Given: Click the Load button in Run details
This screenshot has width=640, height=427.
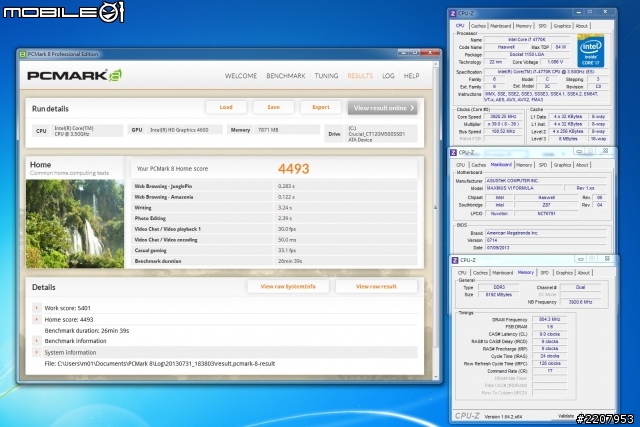Looking at the screenshot, I should point(226,107).
